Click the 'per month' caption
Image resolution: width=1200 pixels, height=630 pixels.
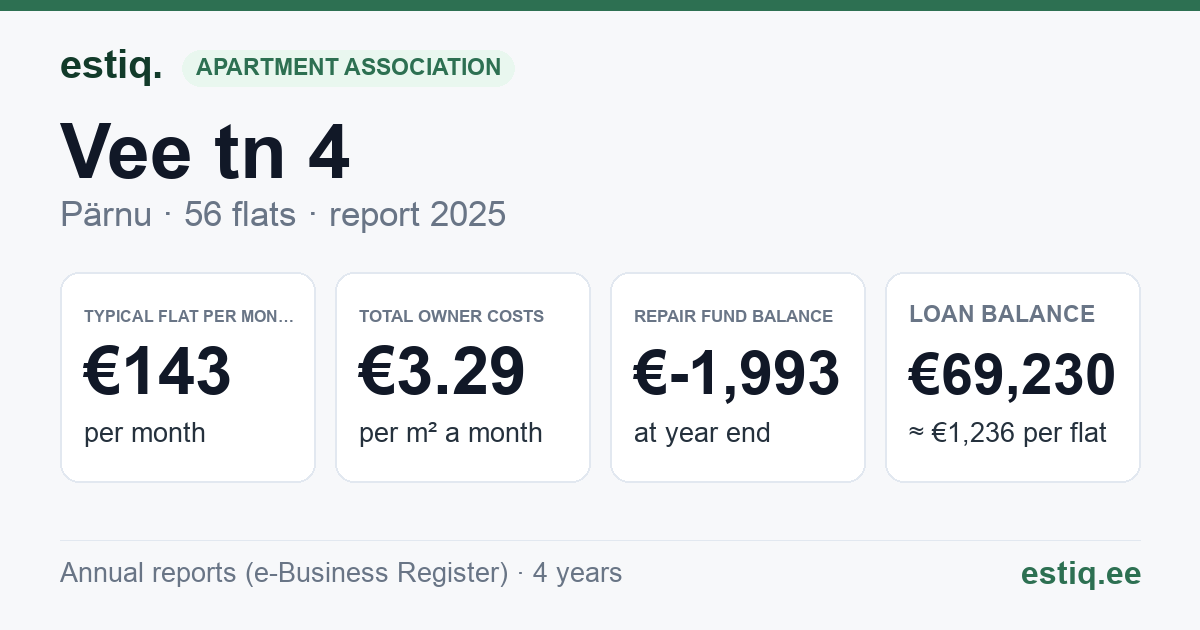click(x=145, y=433)
